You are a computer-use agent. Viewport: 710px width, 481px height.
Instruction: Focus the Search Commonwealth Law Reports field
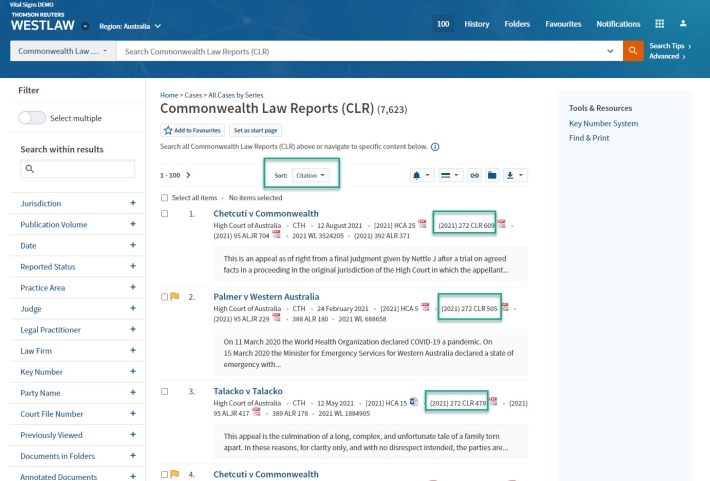(x=362, y=51)
